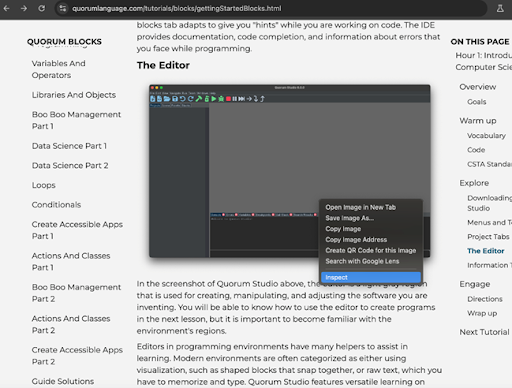512x388 pixels.
Task: Jump to Goals section
Action: click(x=477, y=102)
